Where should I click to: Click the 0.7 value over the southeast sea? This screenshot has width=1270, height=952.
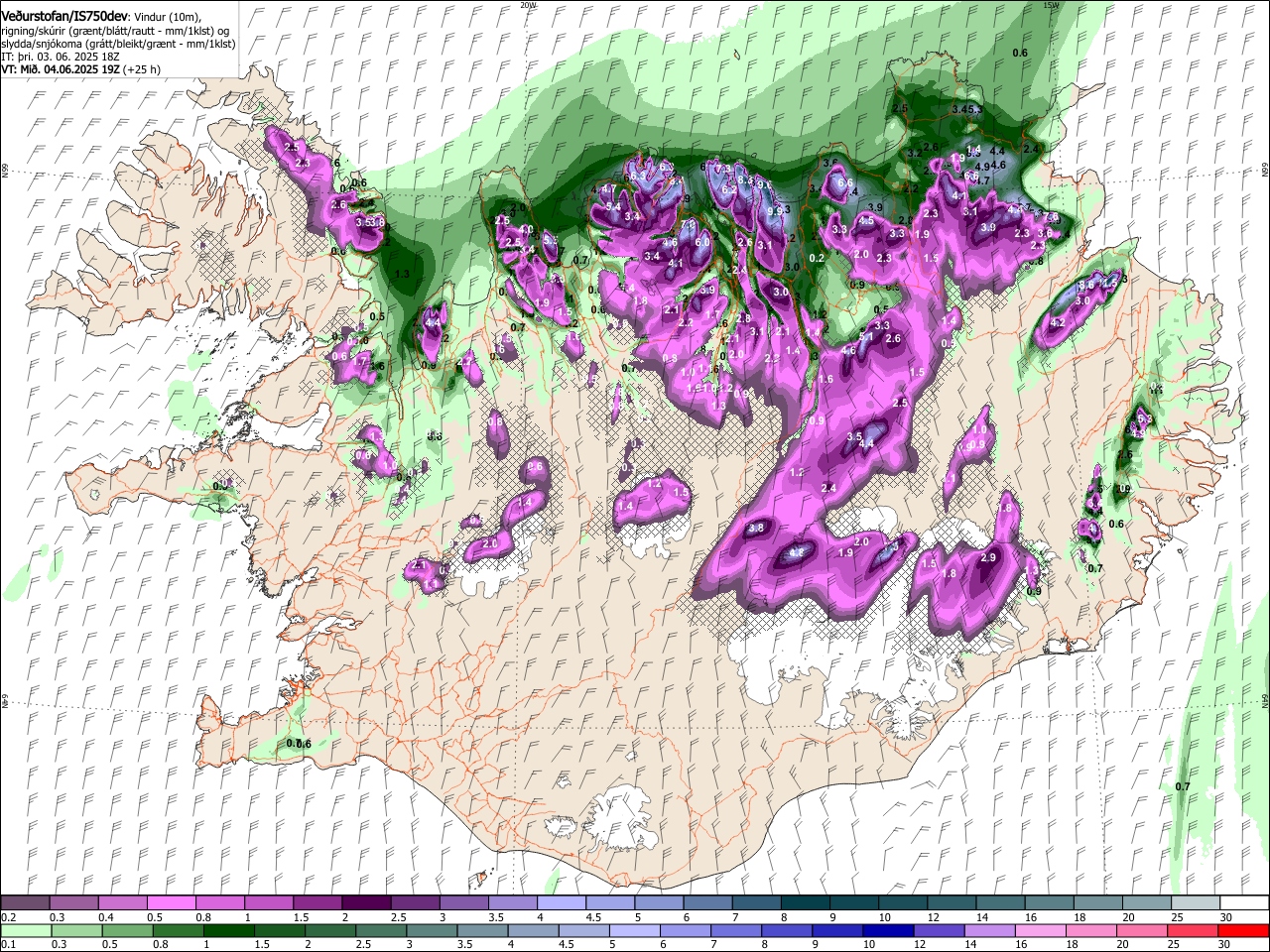(x=1183, y=786)
